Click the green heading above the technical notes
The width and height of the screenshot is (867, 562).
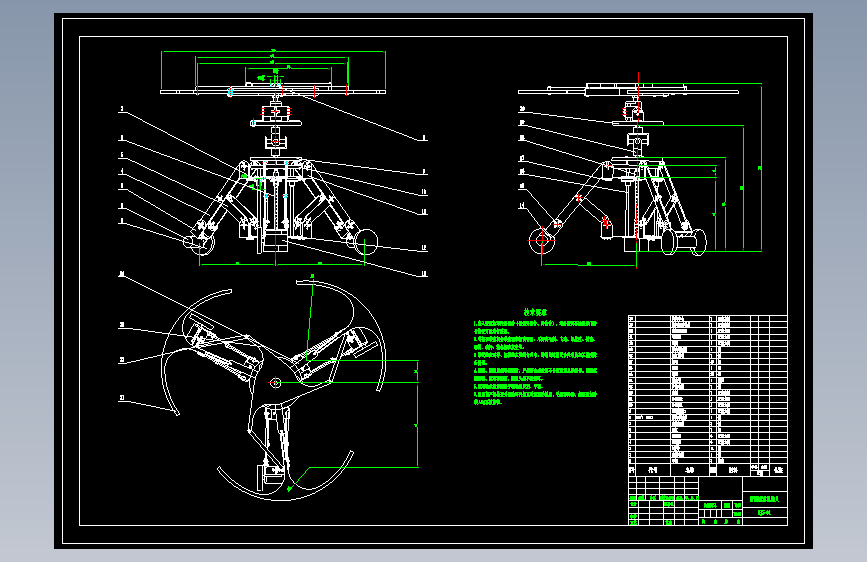tap(535, 312)
